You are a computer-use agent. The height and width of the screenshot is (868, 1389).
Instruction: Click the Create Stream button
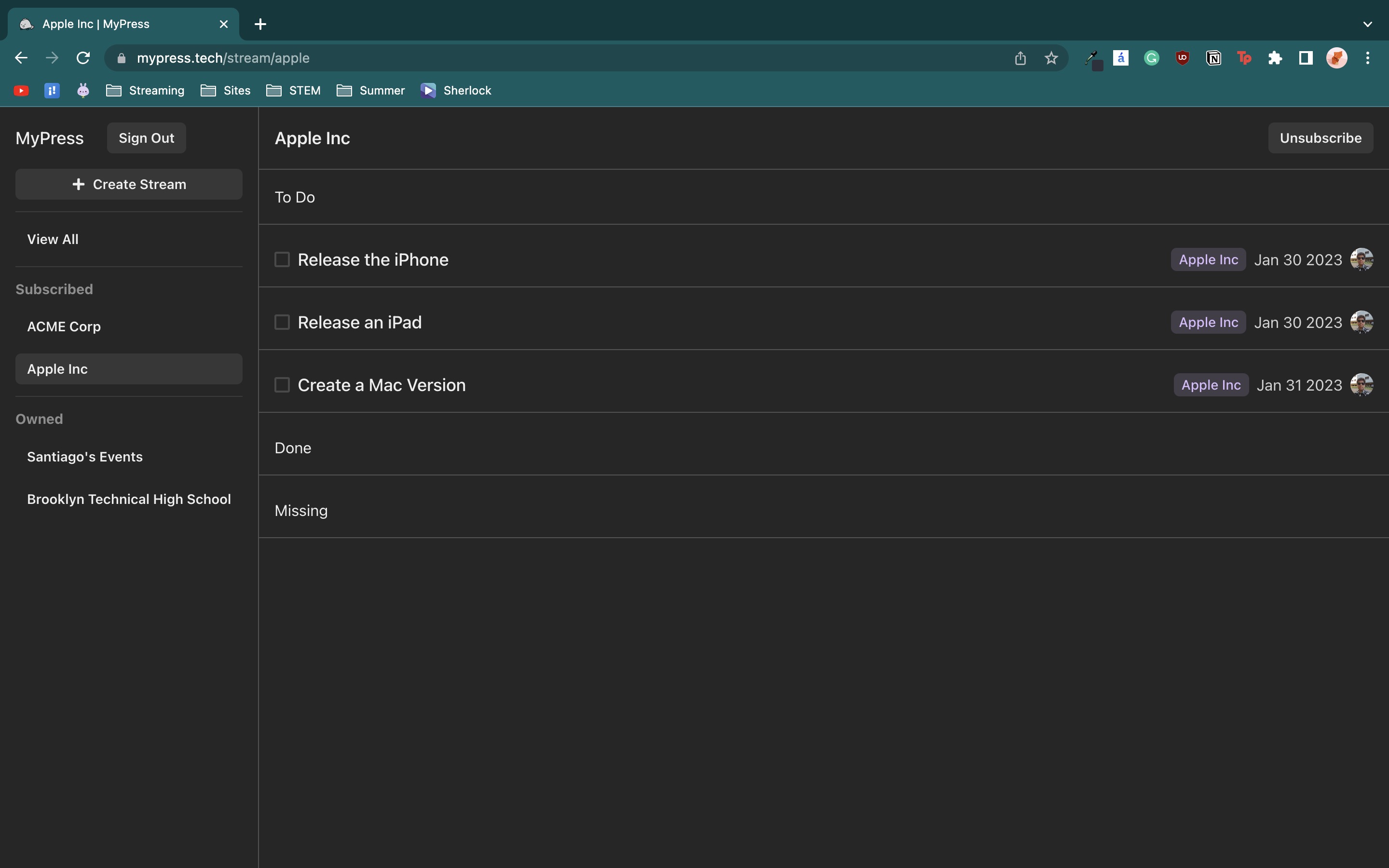(x=129, y=184)
